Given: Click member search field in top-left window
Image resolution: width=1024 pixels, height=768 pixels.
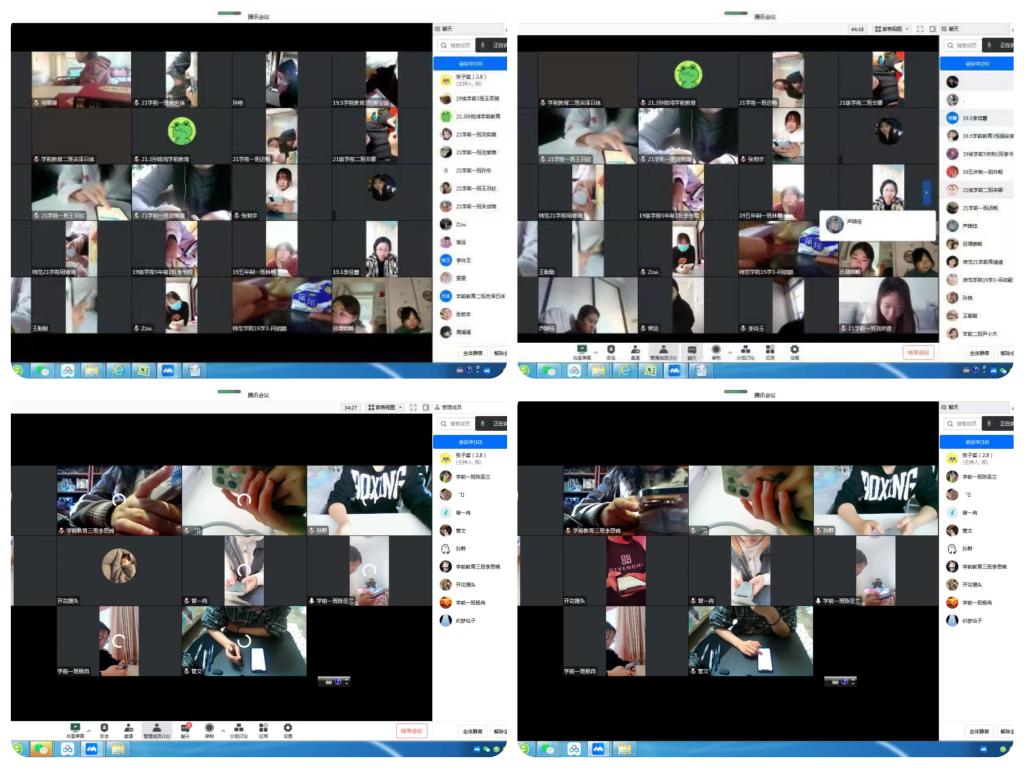Looking at the screenshot, I should (458, 45).
